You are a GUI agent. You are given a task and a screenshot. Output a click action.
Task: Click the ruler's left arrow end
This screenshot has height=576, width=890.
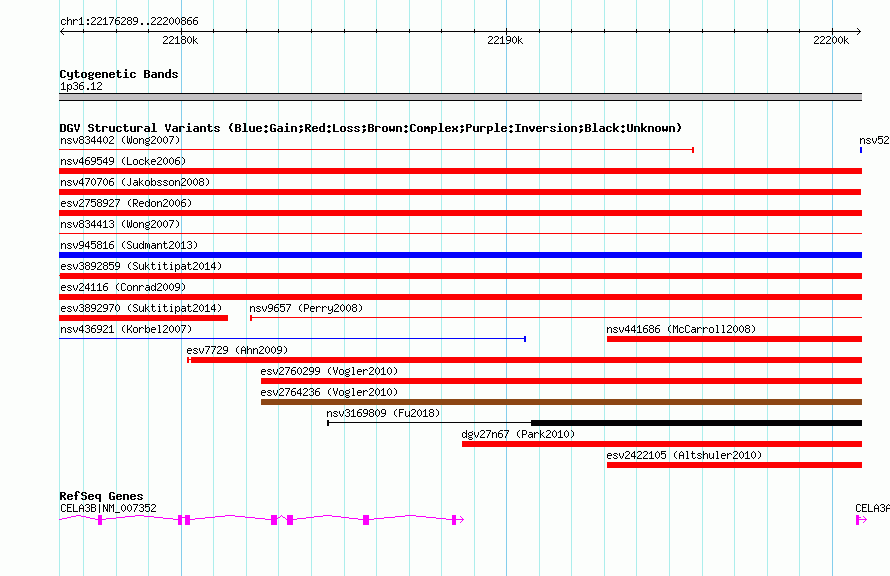(62, 31)
